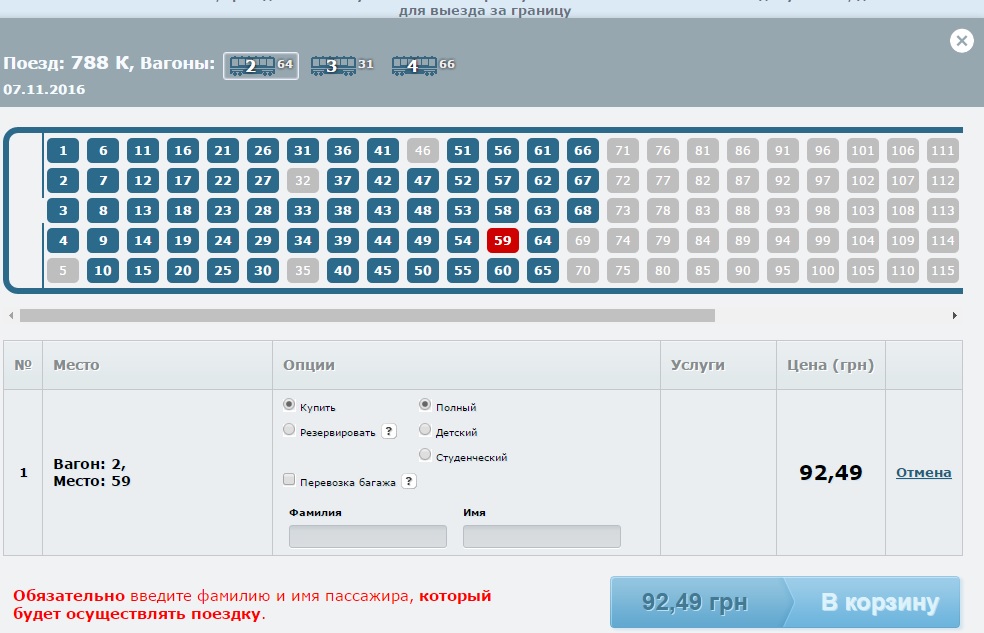This screenshot has height=633, width=984.
Task: Choose the Детский ticket type
Action: 425,431
